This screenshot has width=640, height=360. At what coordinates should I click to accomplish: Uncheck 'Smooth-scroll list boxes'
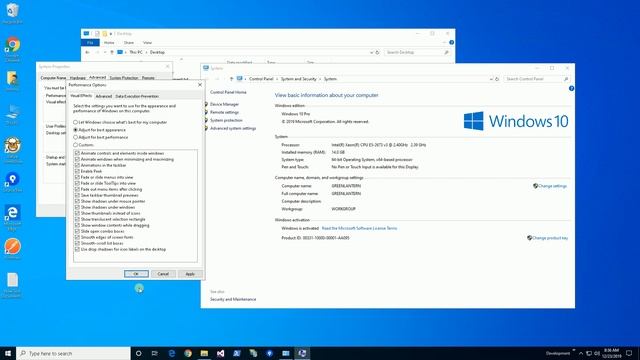click(x=77, y=243)
